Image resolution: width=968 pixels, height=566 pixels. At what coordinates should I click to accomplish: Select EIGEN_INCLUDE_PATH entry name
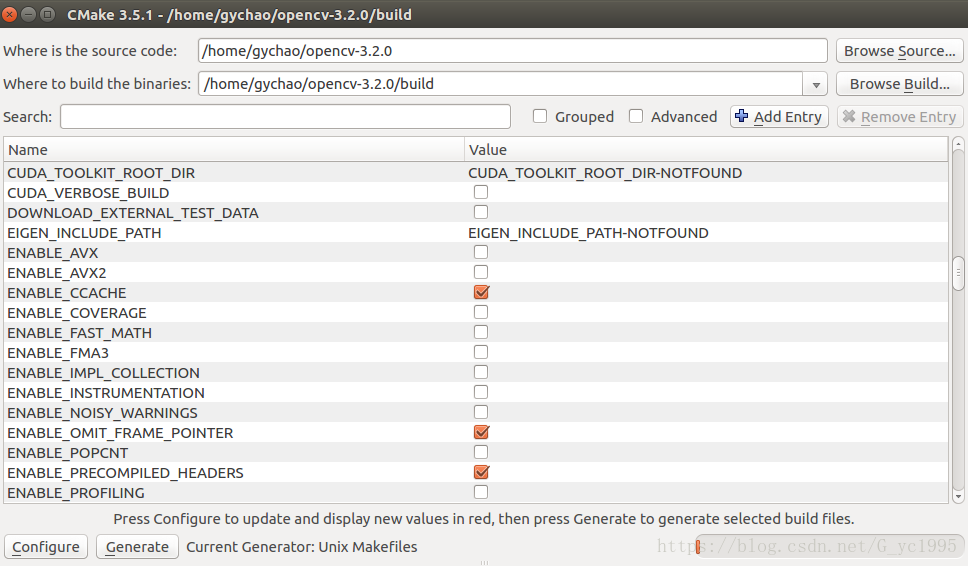[84, 233]
